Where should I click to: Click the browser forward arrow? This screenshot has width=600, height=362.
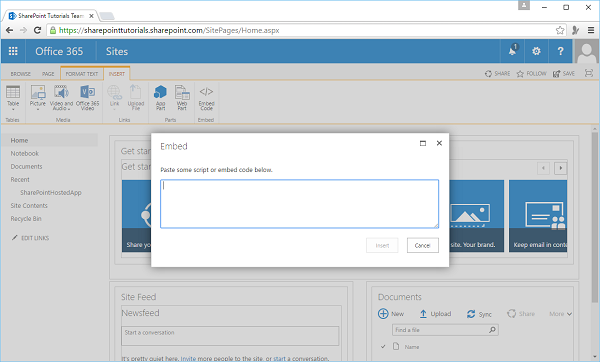[x=23, y=30]
